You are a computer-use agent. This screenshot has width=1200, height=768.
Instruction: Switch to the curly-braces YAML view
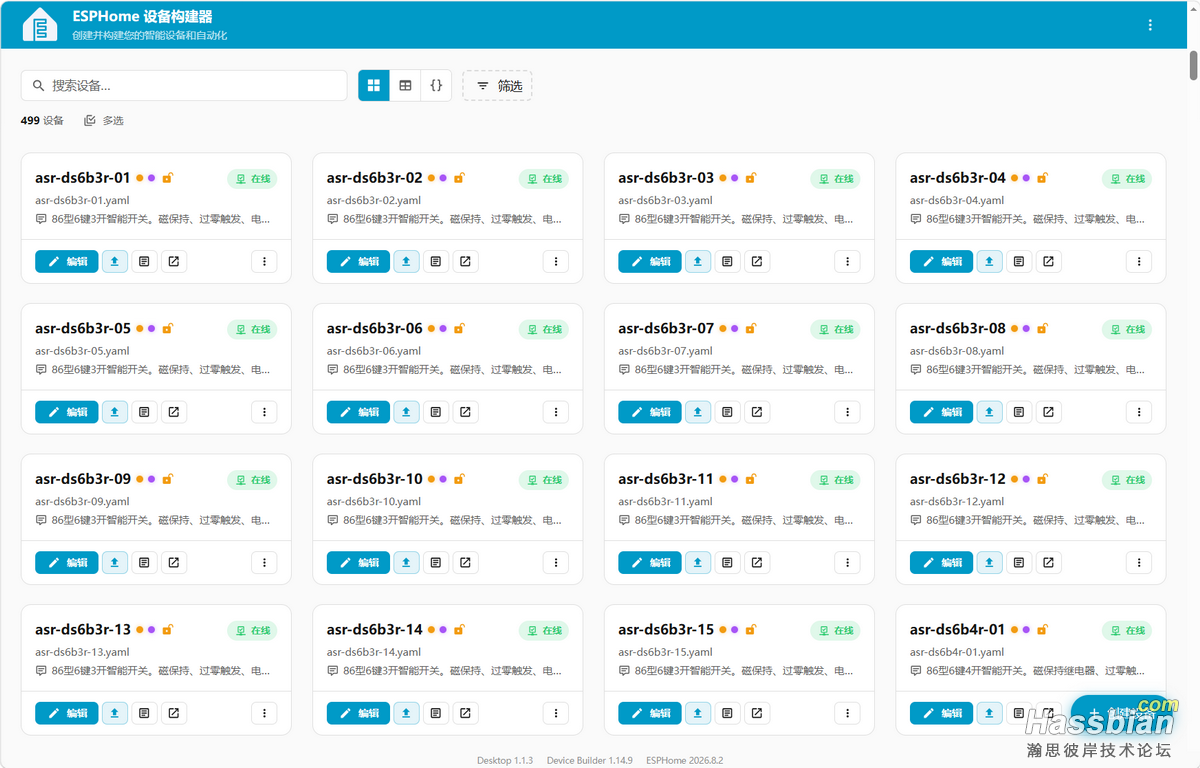point(436,86)
